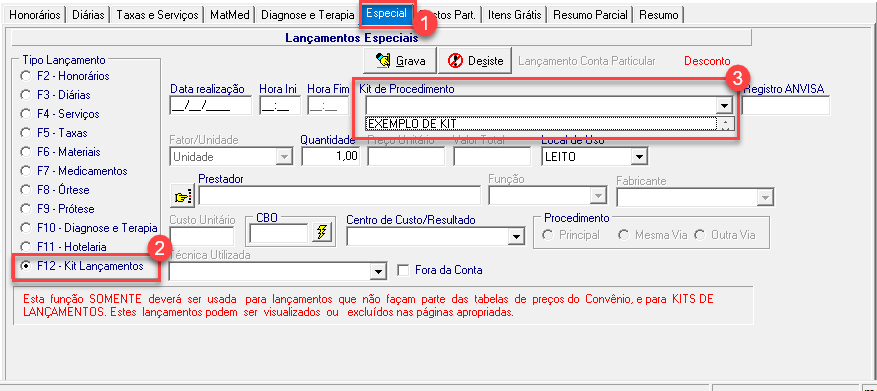
Task: Select the Mesma Via procedure radio
Action: pyautogui.click(x=624, y=235)
